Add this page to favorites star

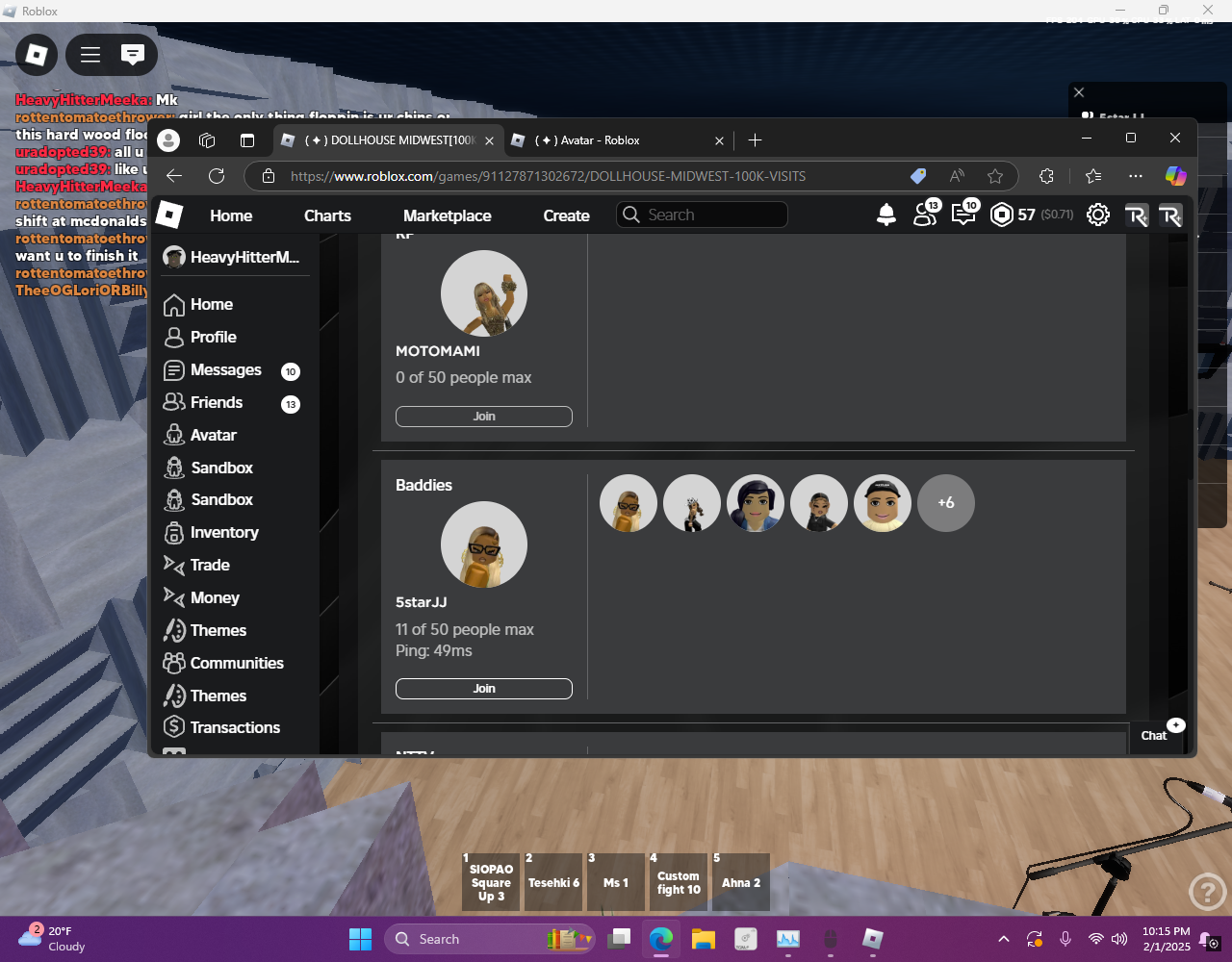coord(995,176)
